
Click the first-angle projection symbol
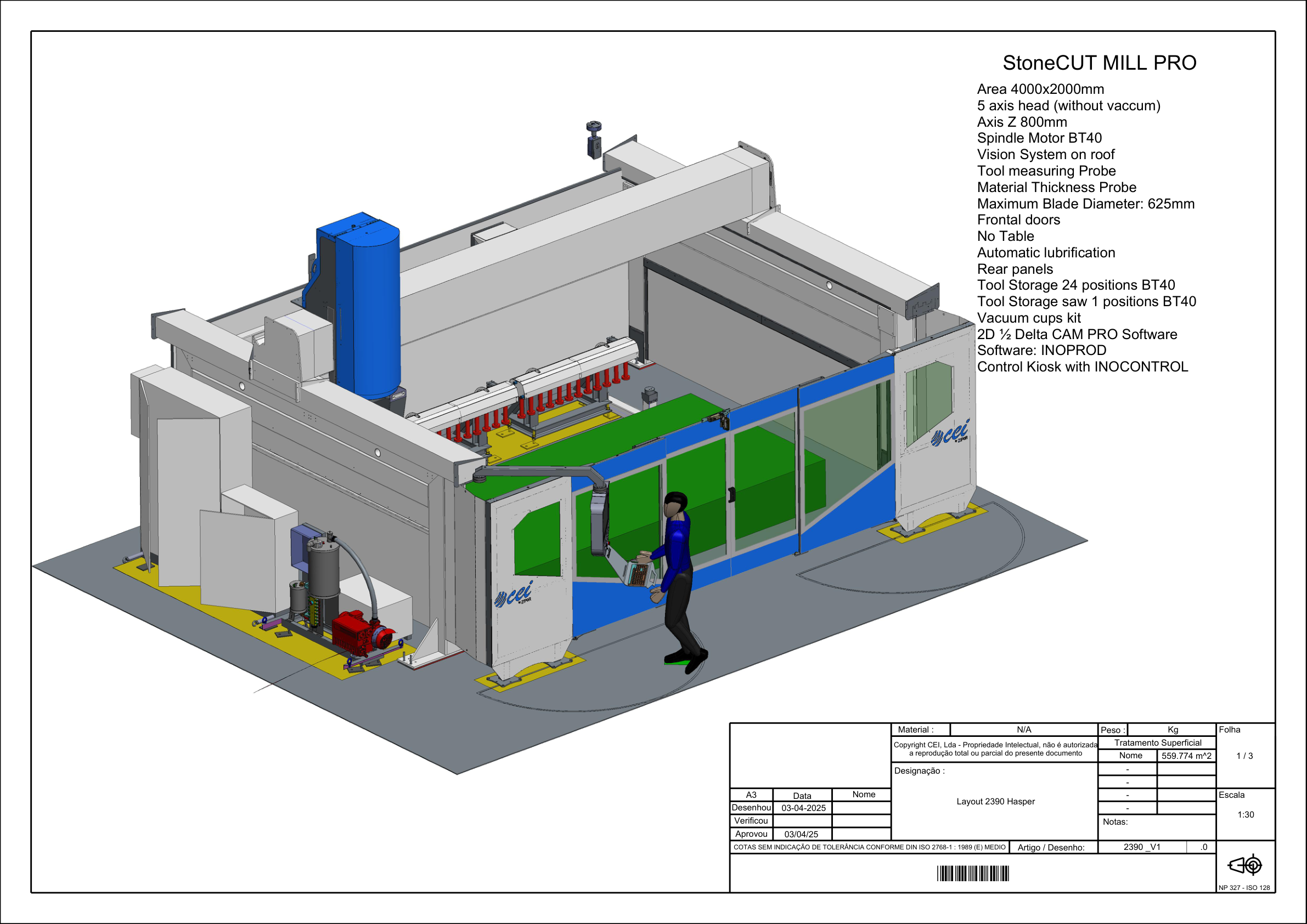point(1244,865)
